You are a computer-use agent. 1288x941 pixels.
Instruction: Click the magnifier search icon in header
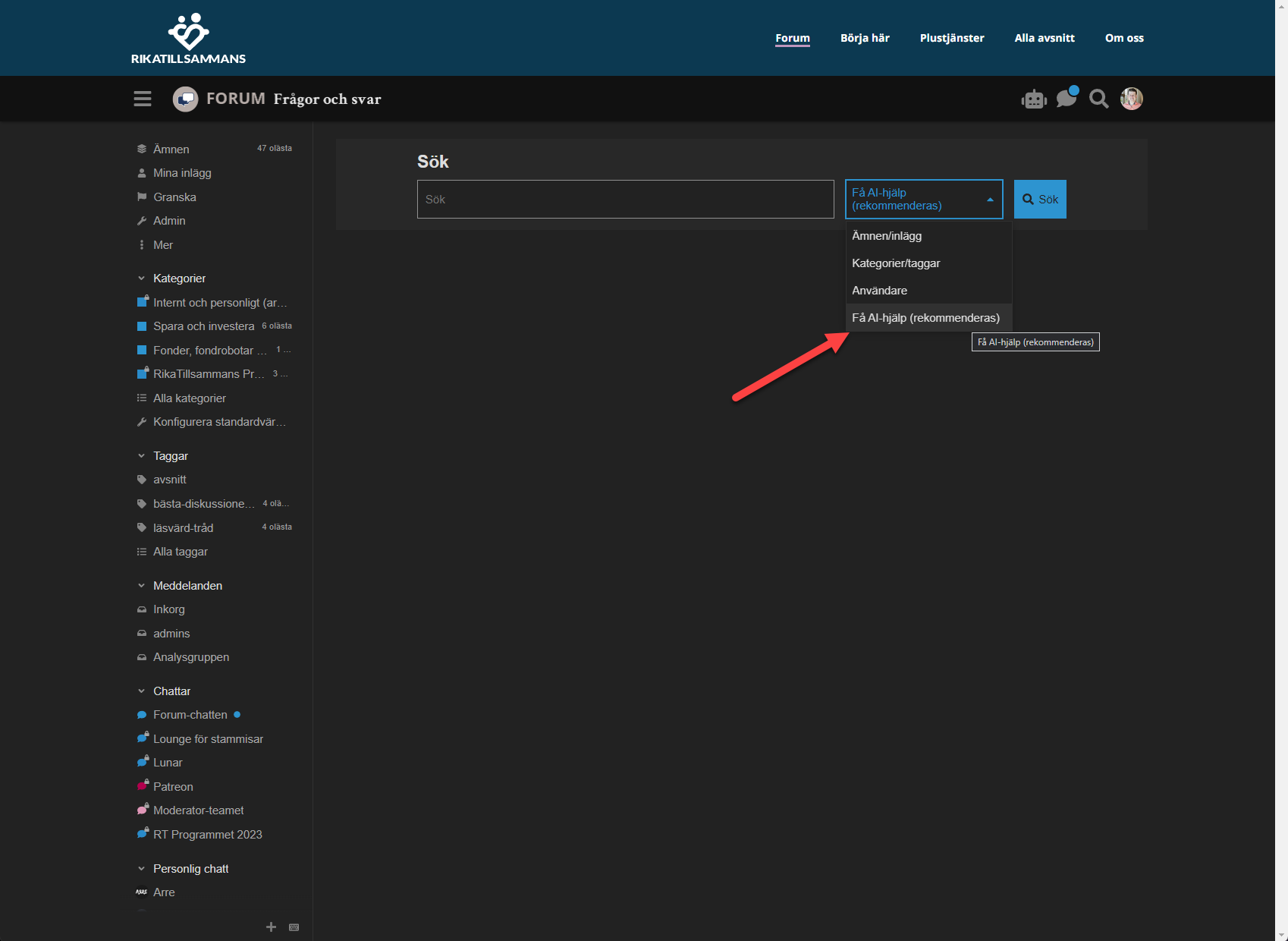click(x=1098, y=99)
